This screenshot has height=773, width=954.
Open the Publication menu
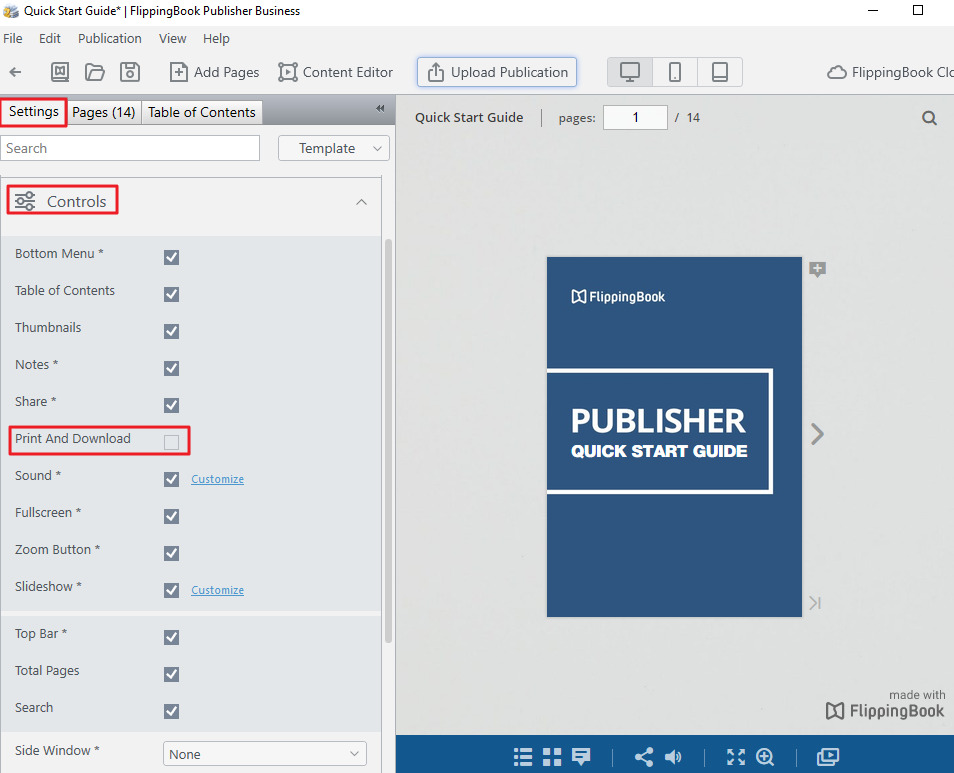[110, 38]
